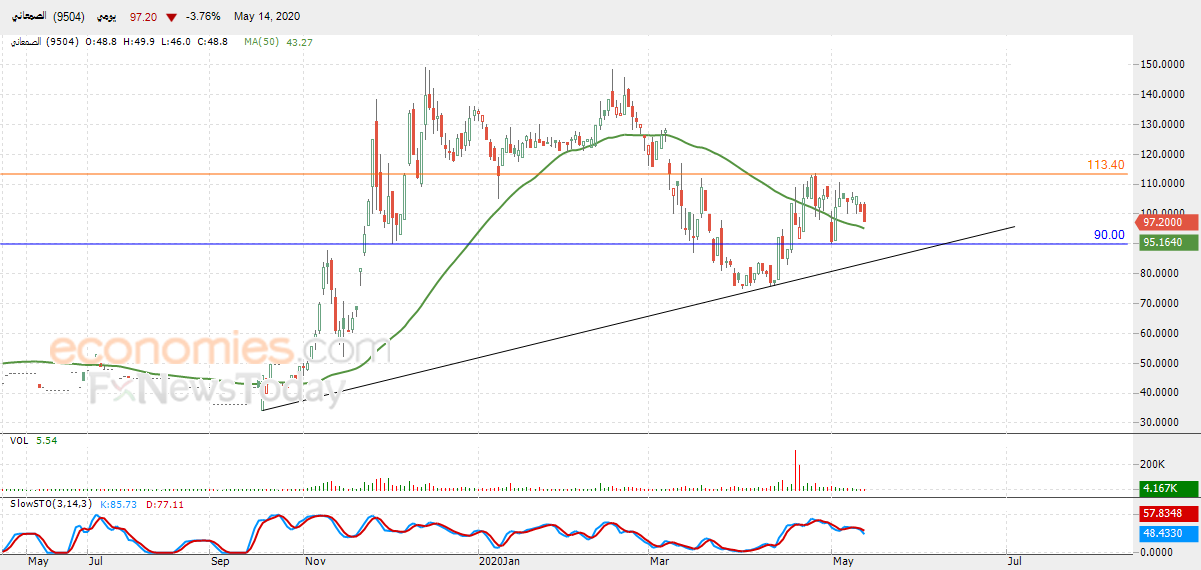Click the 97.20 last price in header
1201x570 pixels.
[145, 18]
